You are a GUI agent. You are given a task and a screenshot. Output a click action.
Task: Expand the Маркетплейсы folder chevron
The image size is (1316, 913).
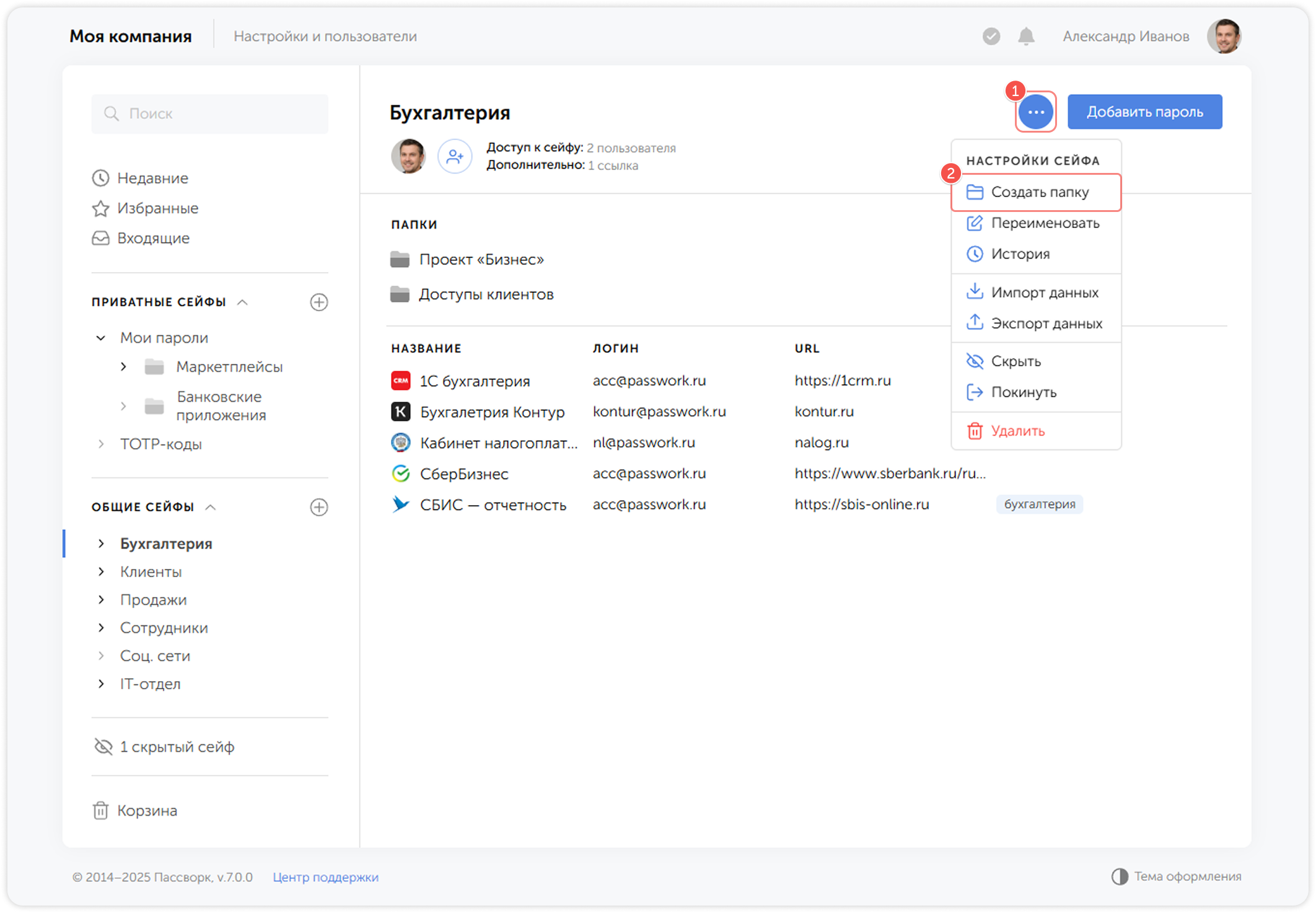[123, 367]
